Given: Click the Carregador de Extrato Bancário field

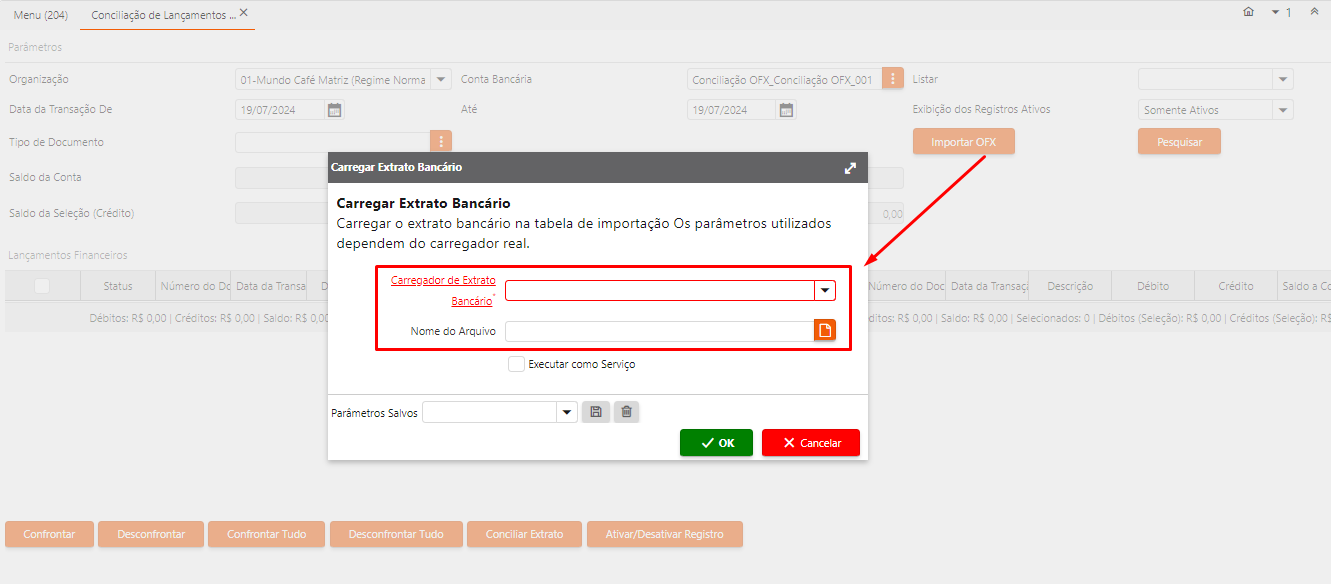Looking at the screenshot, I should 660,290.
